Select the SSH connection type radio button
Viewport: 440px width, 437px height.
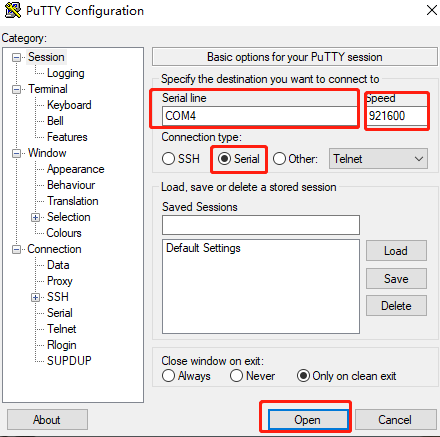tap(168, 159)
